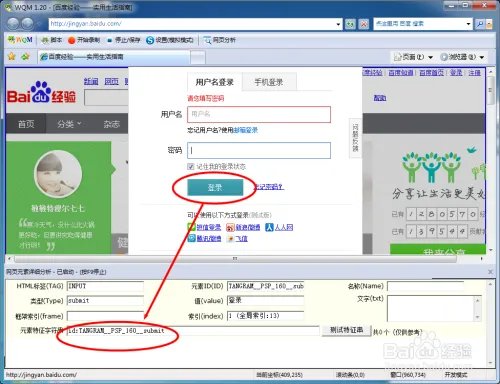Open the 脚本 script toolbar item
The image size is (500, 384).
[52, 40]
